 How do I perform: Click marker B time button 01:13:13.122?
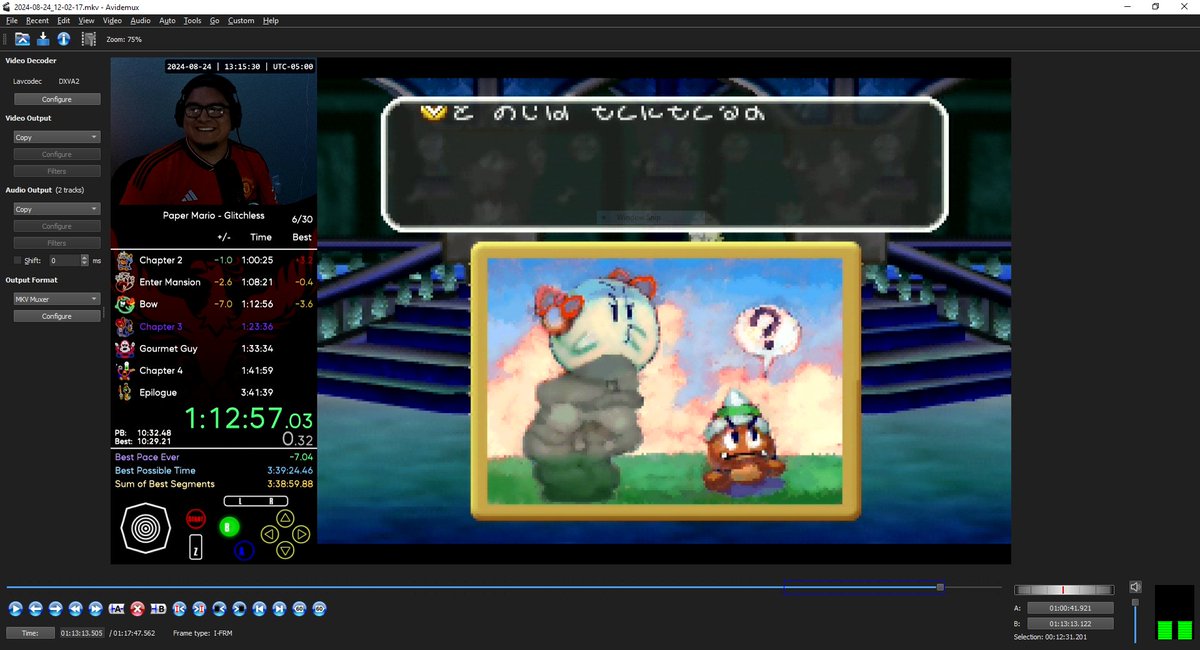click(x=1069, y=623)
